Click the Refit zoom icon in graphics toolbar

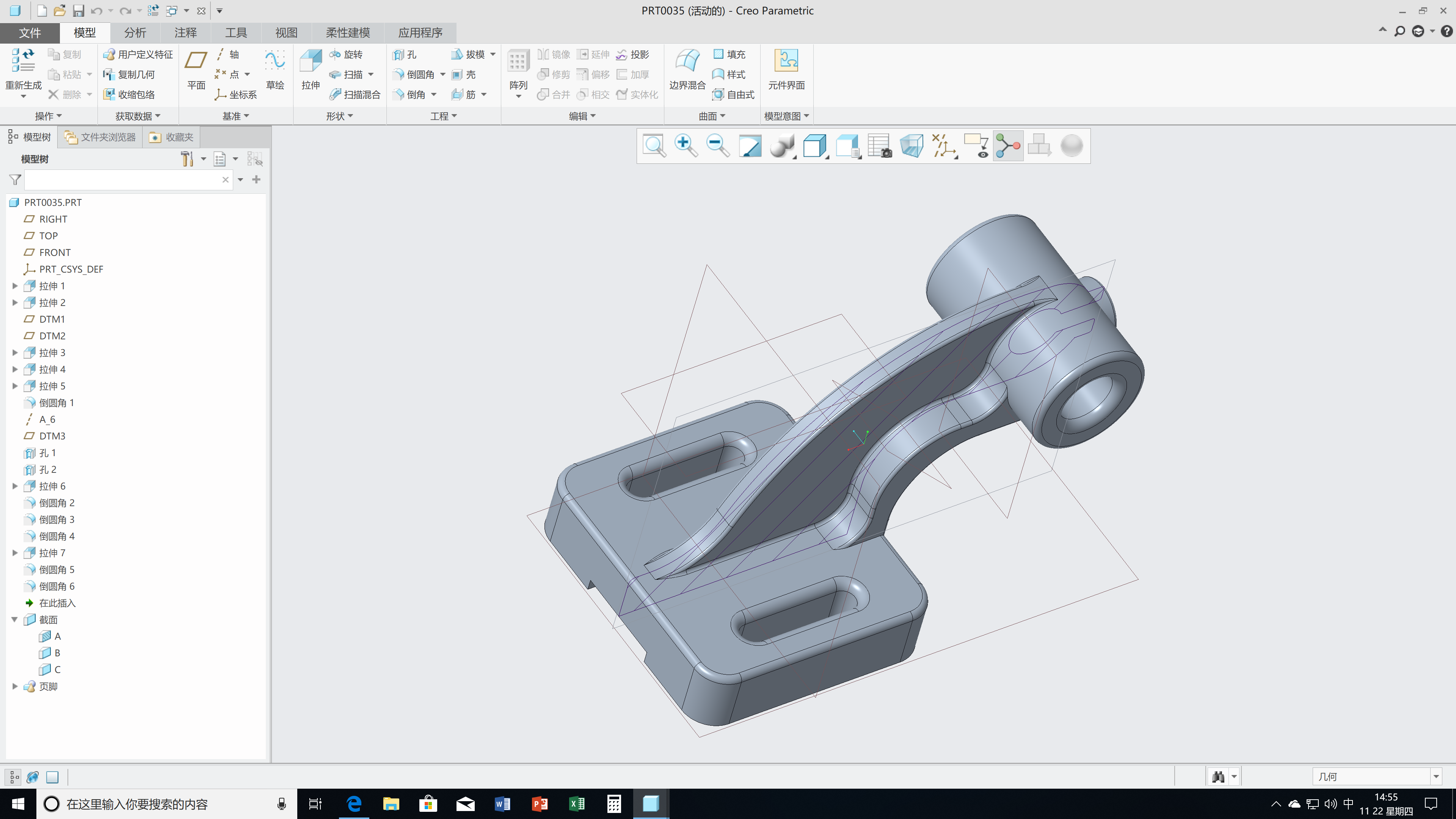pos(654,146)
